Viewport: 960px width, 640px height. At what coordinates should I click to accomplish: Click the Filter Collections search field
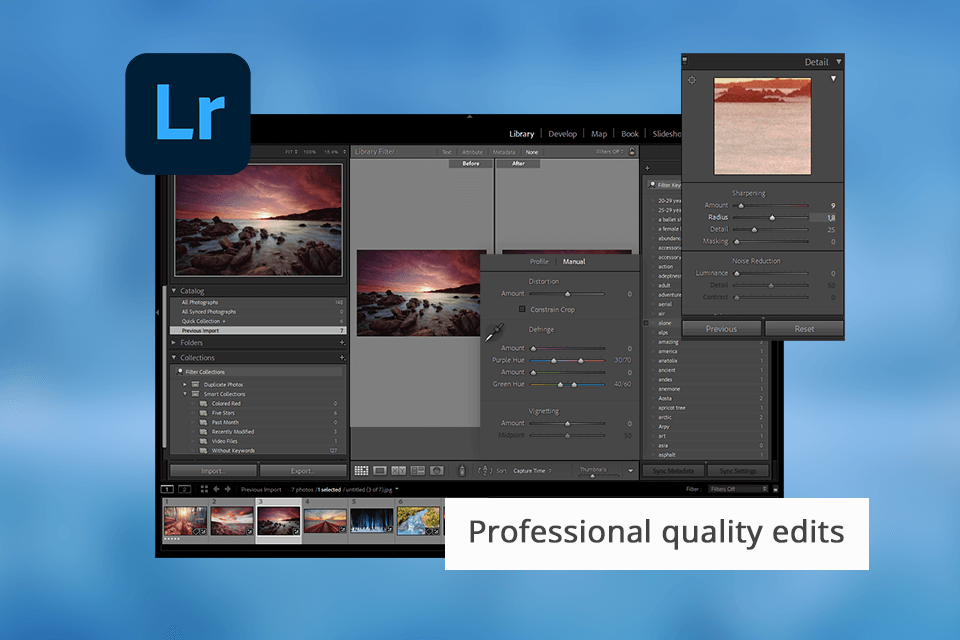(258, 372)
